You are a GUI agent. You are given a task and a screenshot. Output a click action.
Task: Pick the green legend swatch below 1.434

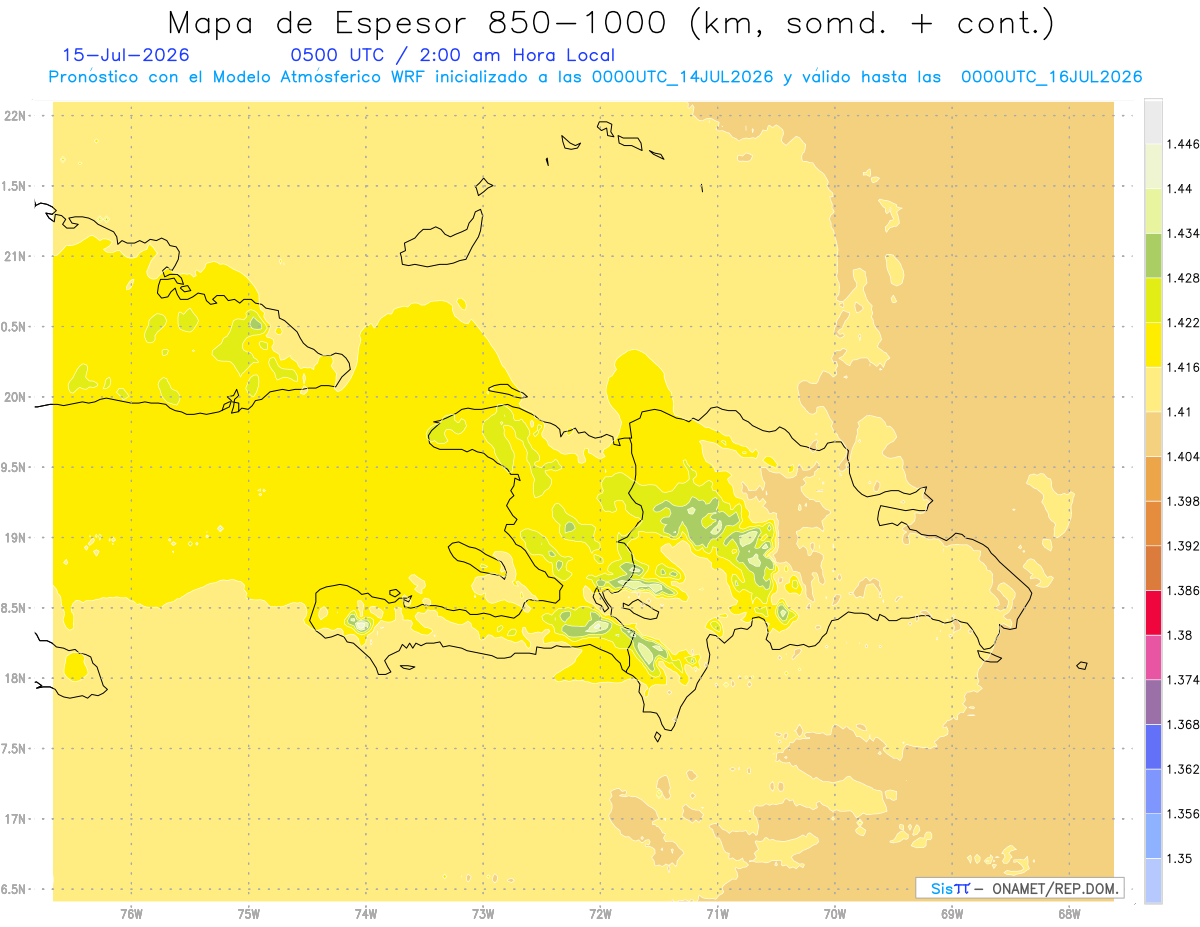tap(1153, 255)
